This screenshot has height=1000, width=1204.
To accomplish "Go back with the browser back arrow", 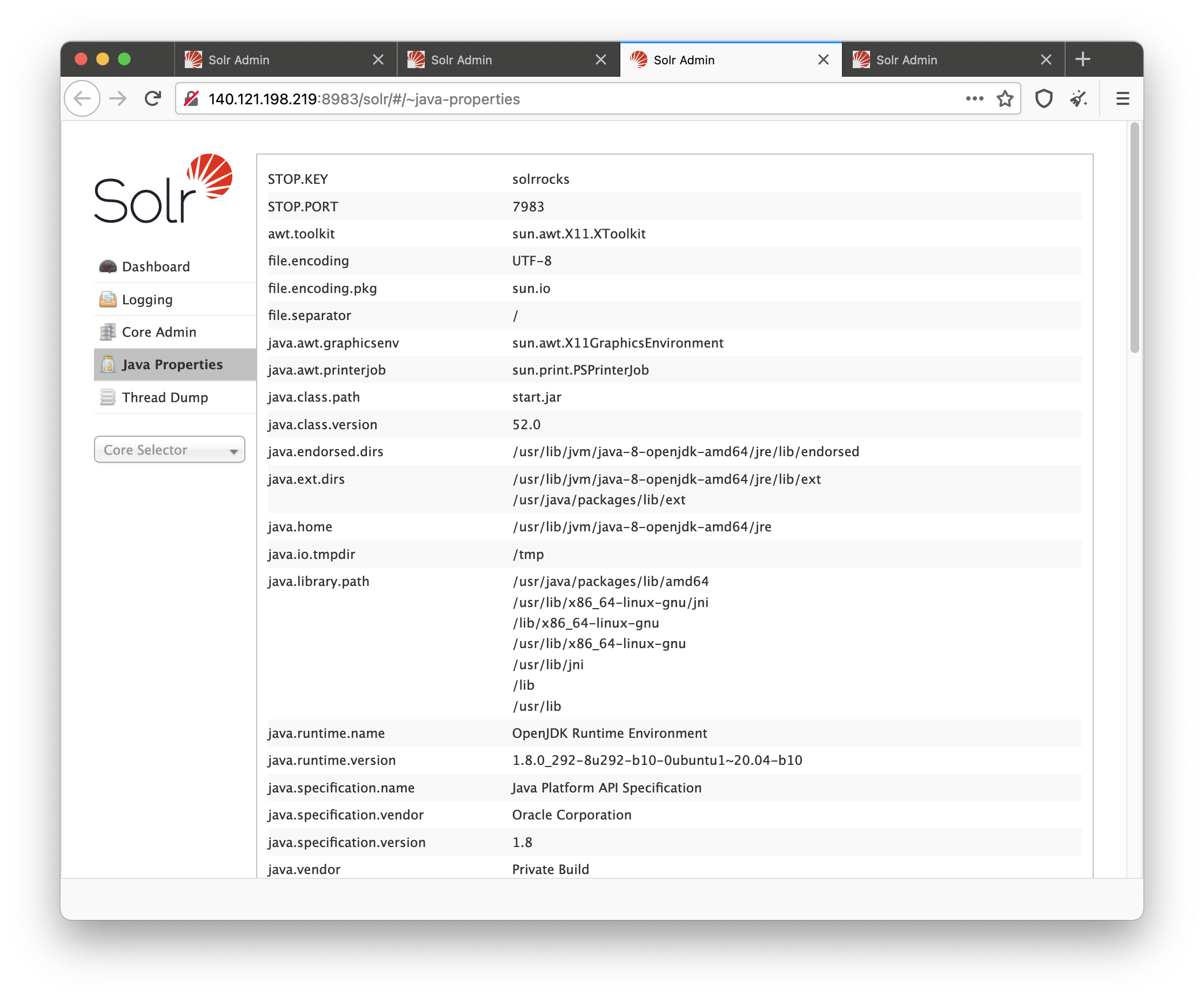I will point(82,98).
